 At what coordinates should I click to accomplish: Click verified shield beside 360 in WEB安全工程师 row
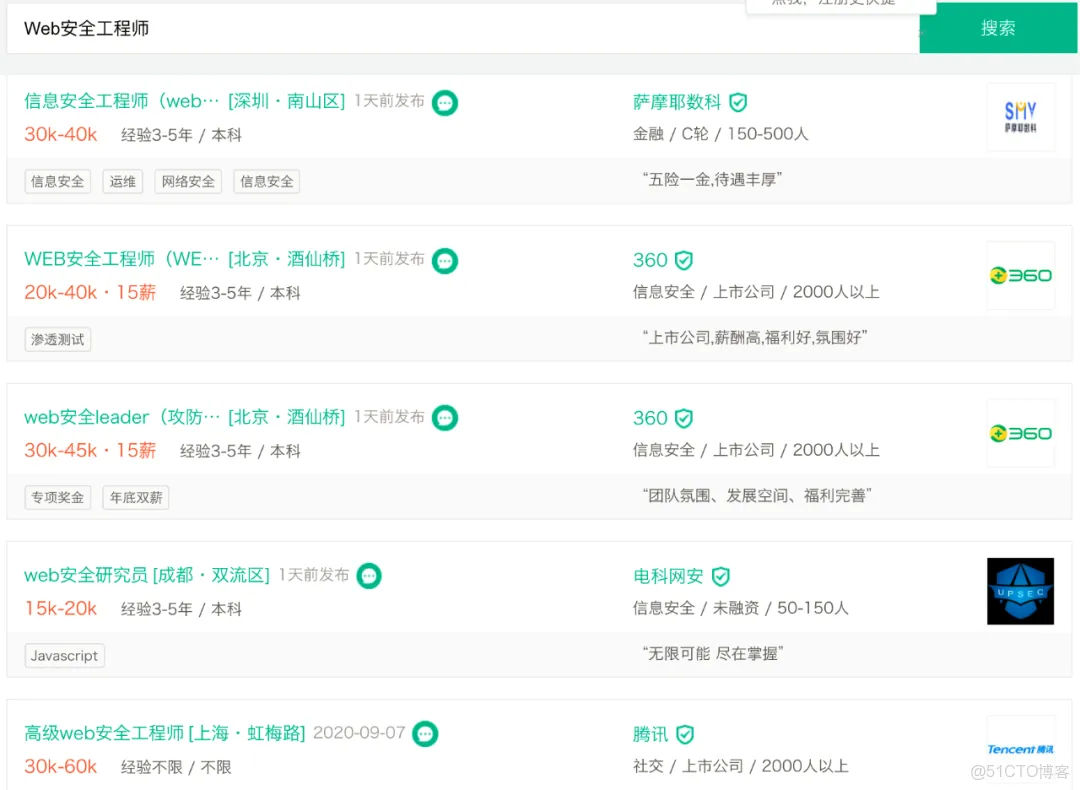tap(683, 260)
